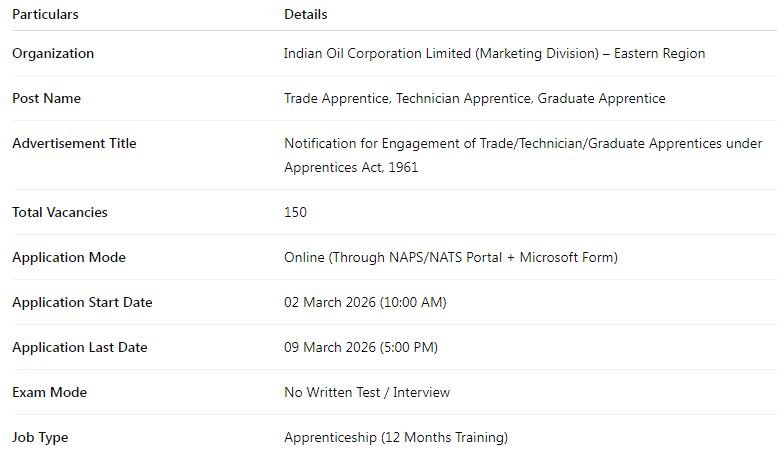The height and width of the screenshot is (472, 777).
Task: Select the Total Vacancies label
Action: (x=59, y=213)
